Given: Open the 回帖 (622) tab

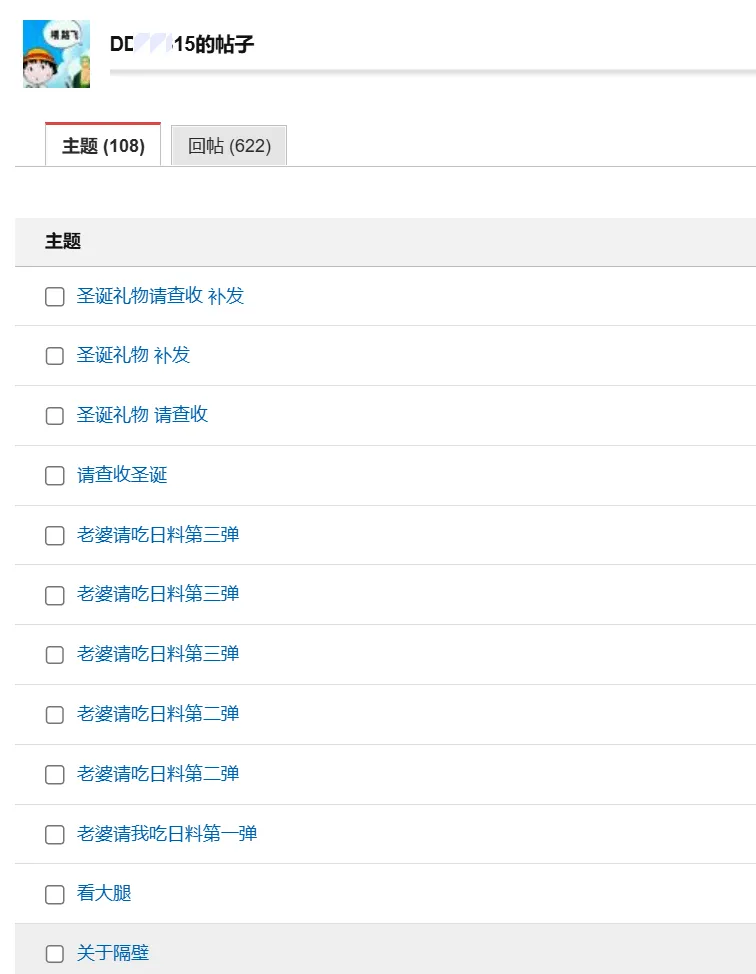Looking at the screenshot, I should click(x=229, y=146).
